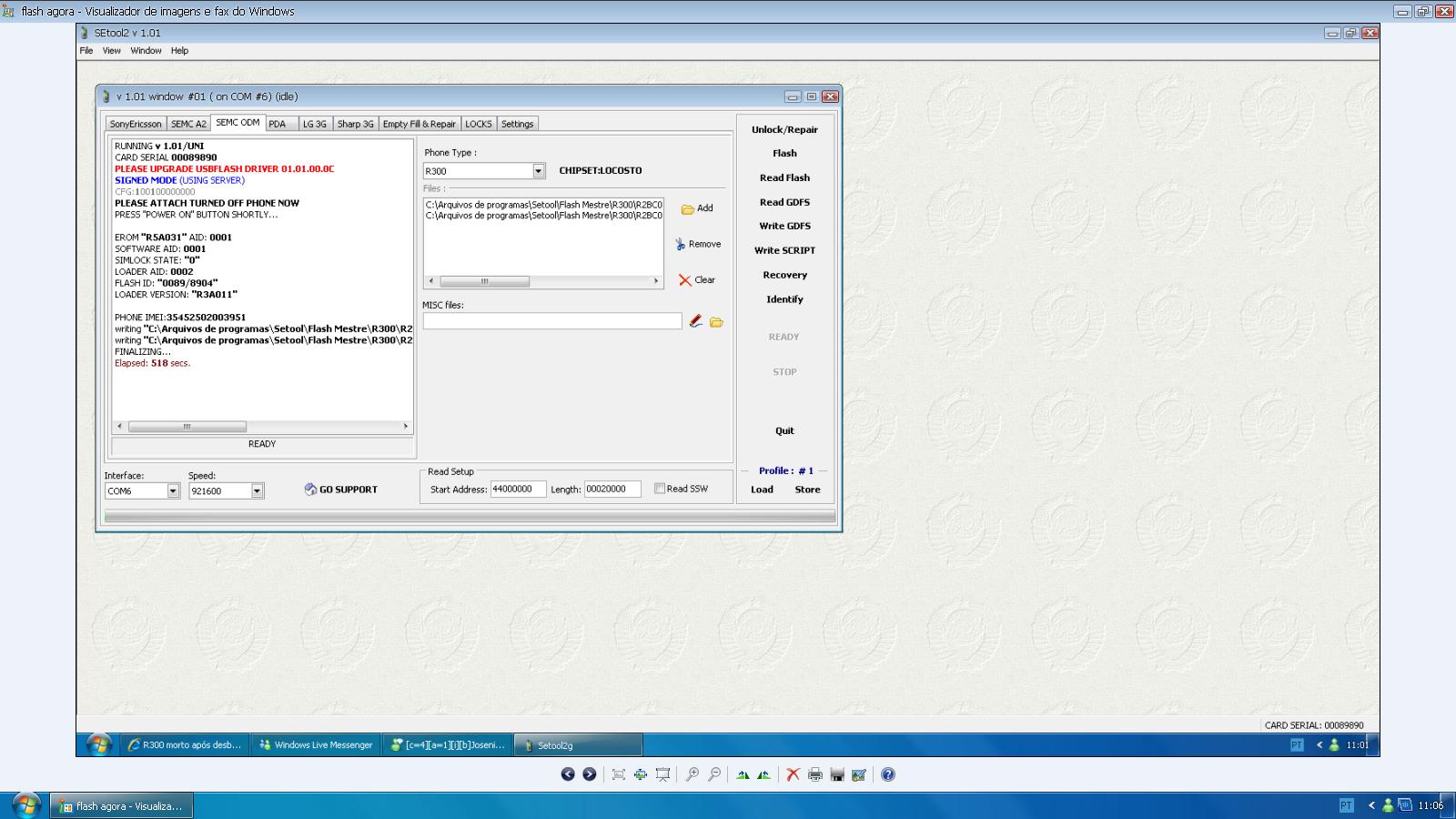Zoom in with magnifier plus icon
This screenshot has width=1456, height=819.
(x=693, y=774)
